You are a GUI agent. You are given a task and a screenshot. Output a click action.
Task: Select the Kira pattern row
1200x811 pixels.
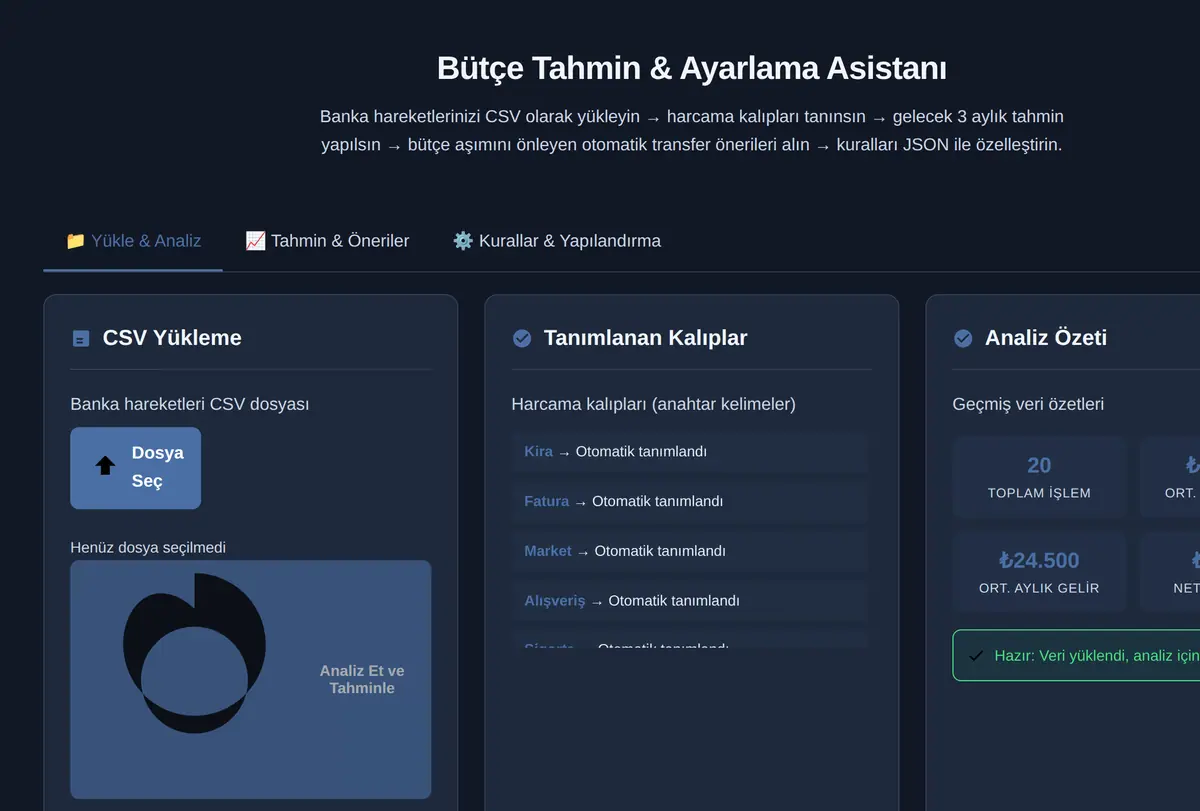(689, 452)
